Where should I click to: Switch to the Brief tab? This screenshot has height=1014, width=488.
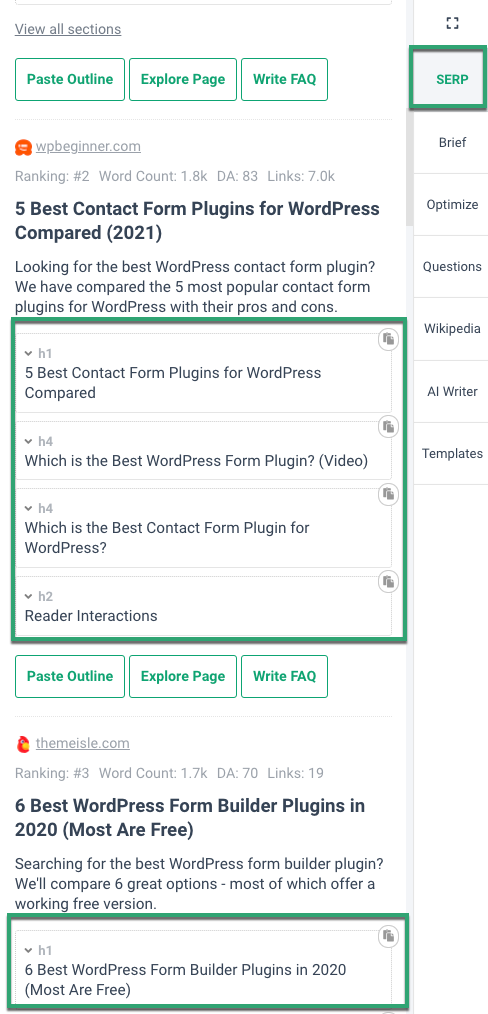452,142
